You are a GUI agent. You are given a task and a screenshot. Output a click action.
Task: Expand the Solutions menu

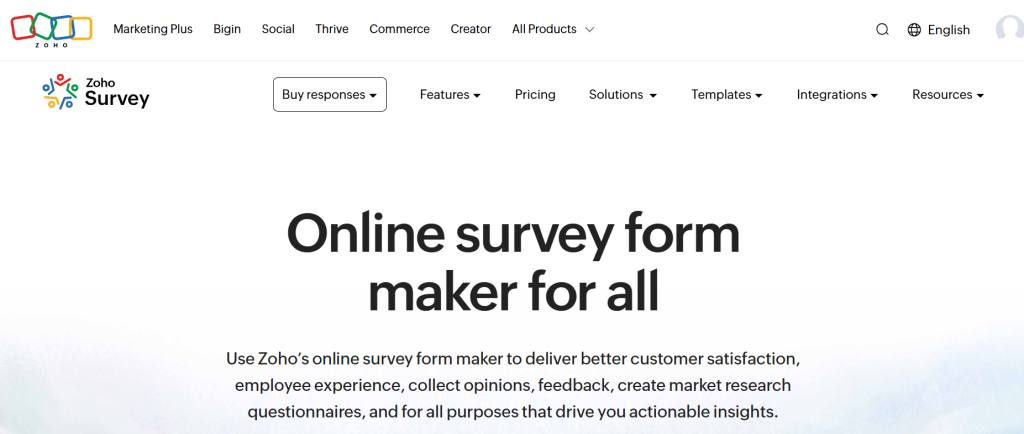coord(622,95)
